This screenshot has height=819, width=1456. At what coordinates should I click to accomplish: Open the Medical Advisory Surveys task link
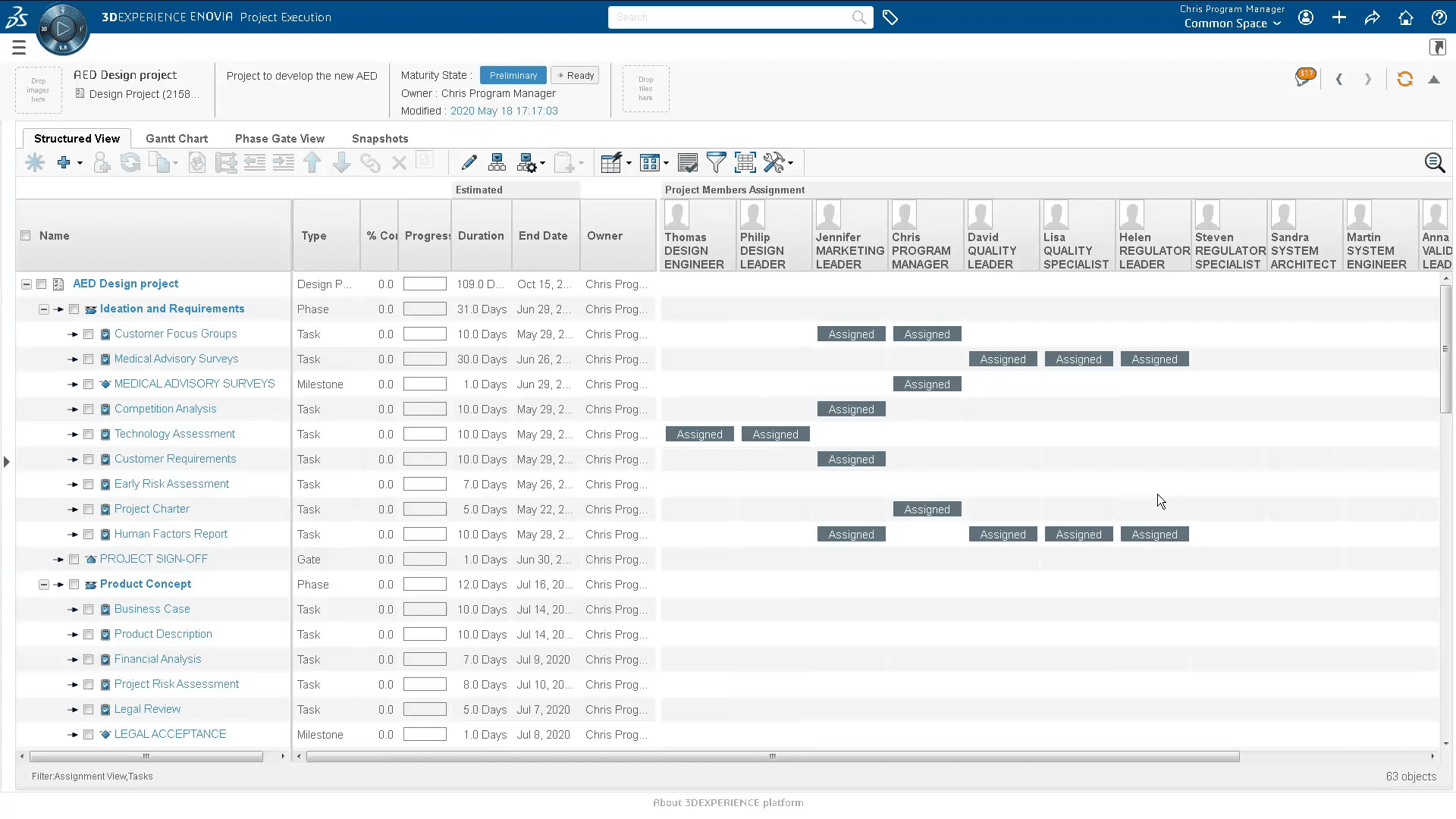pyautogui.click(x=176, y=359)
